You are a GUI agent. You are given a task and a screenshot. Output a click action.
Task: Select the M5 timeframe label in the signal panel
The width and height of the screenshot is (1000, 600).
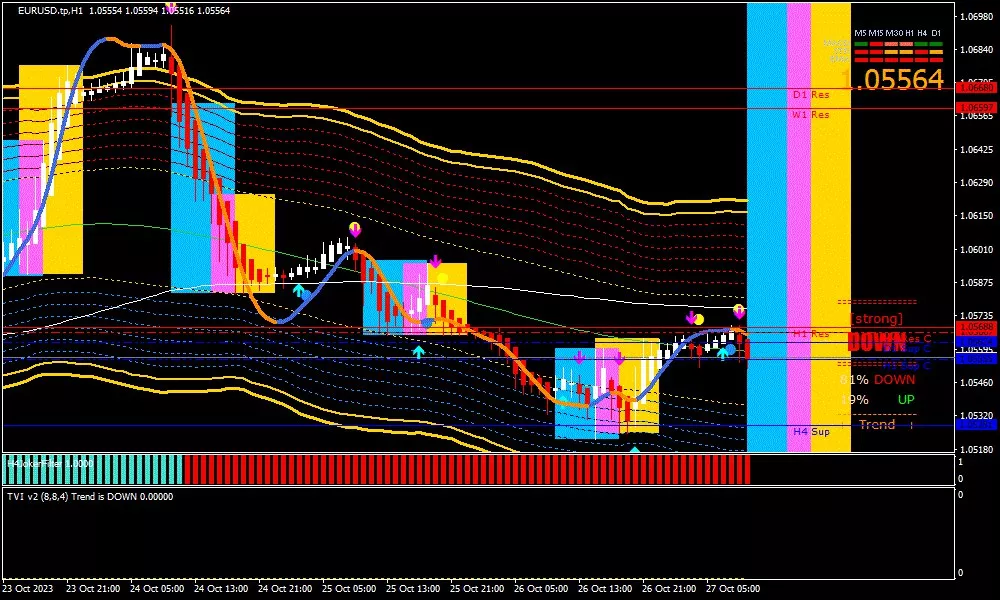(860, 33)
